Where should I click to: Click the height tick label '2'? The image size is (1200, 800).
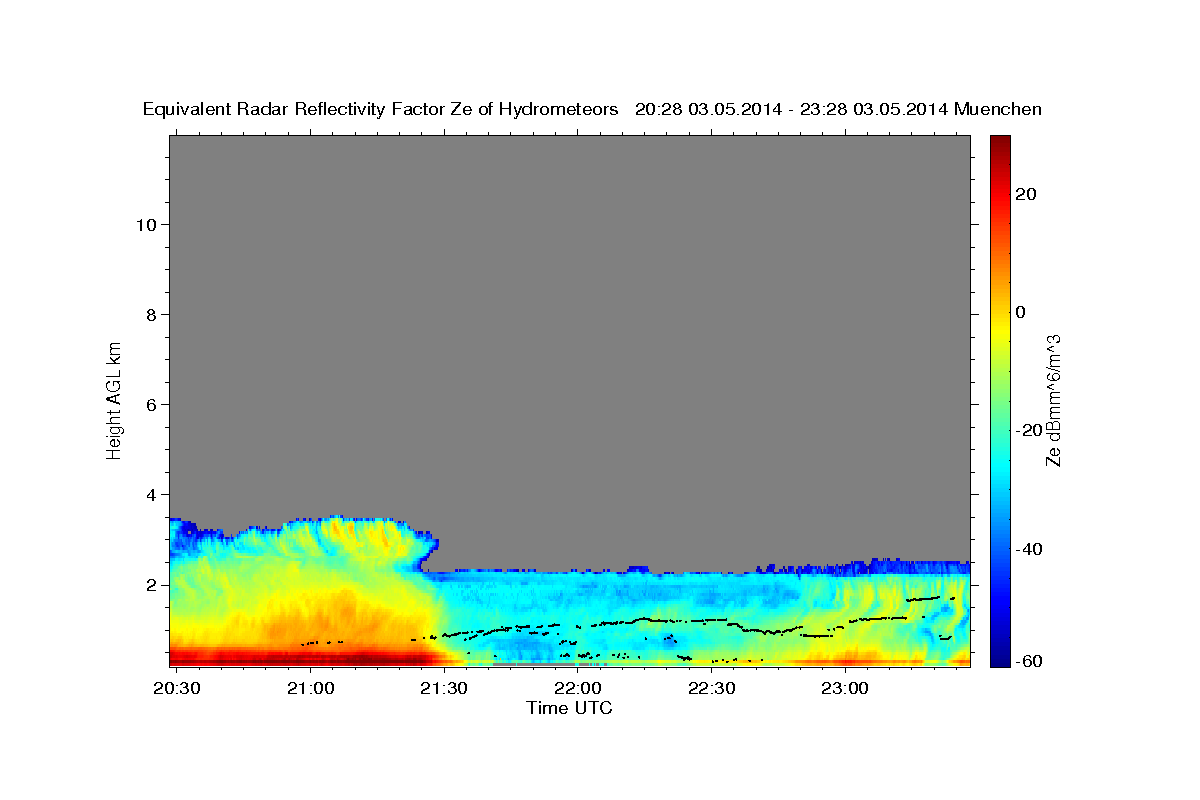click(151, 584)
